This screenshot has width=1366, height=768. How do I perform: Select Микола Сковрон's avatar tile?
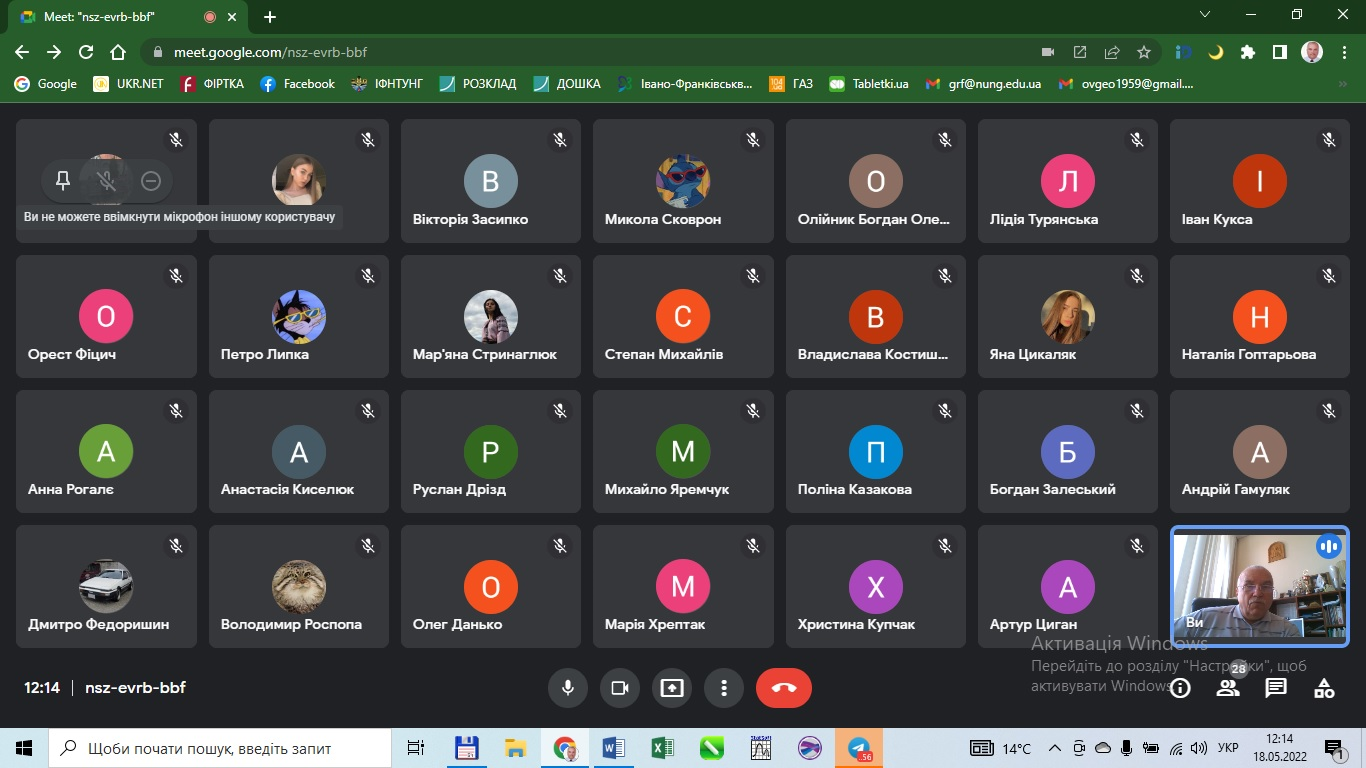point(683,181)
